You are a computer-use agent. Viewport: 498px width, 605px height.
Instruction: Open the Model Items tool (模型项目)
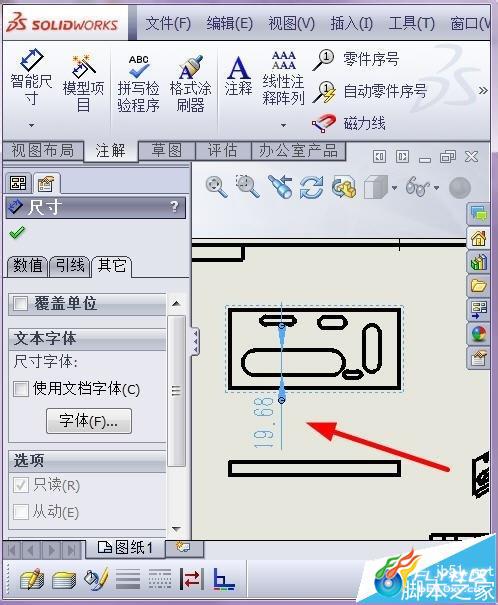coord(83,83)
